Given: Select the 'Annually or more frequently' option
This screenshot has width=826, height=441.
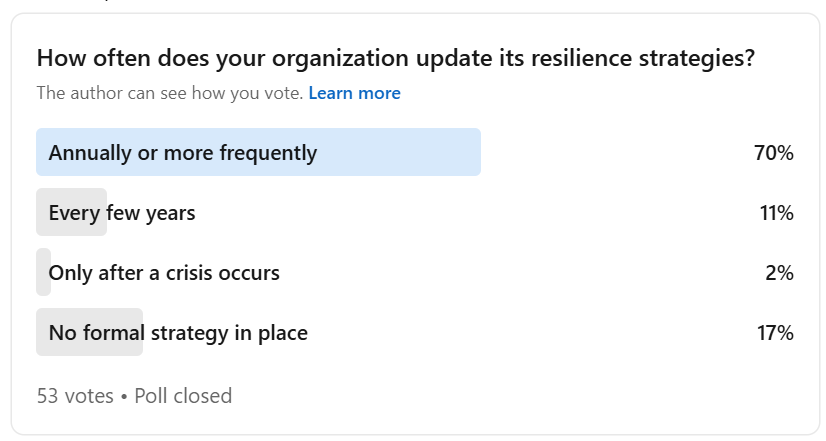Looking at the screenshot, I should 182,153.
